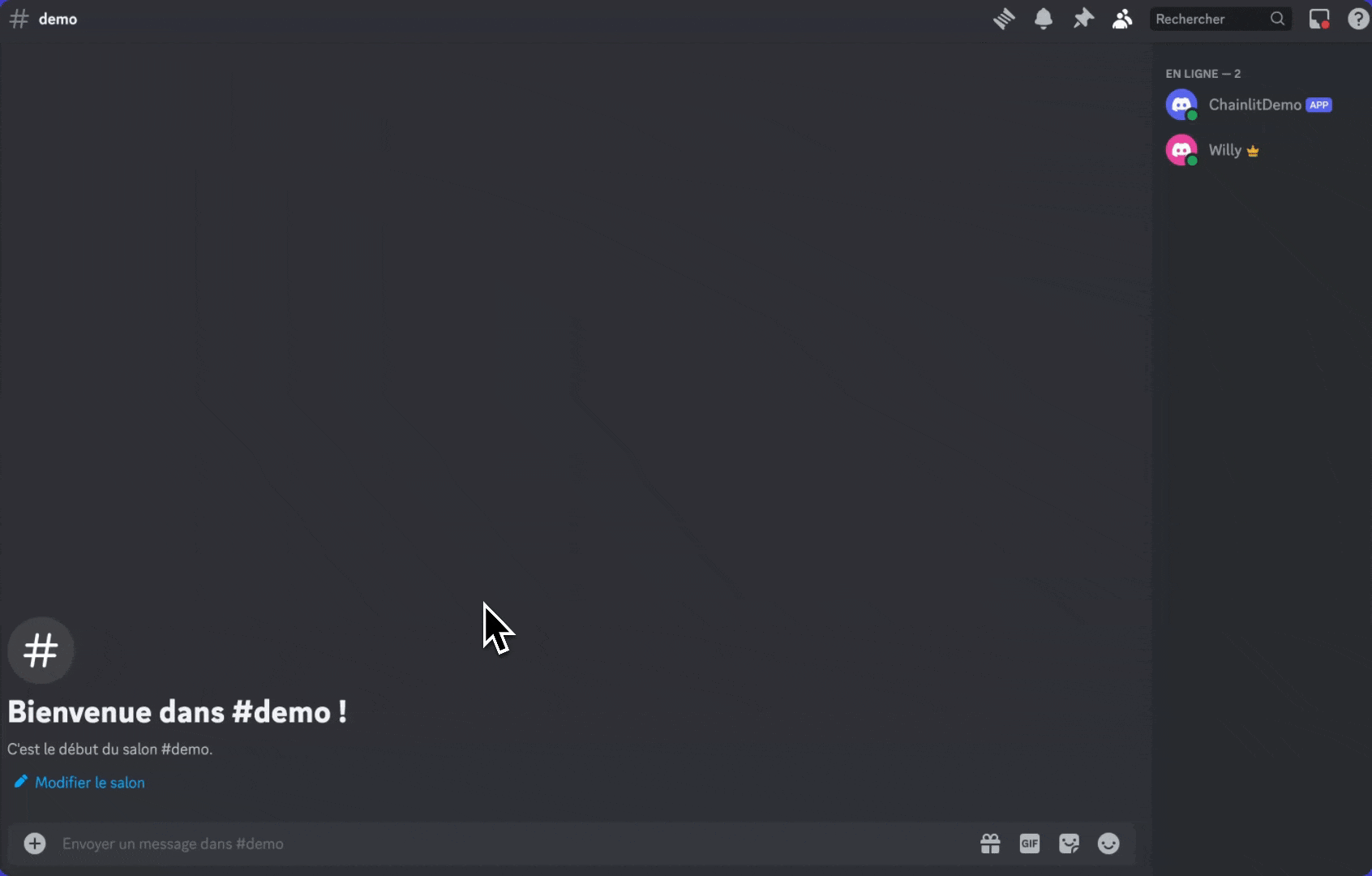Open the plus attachment button
This screenshot has width=1372, height=876.
[35, 844]
